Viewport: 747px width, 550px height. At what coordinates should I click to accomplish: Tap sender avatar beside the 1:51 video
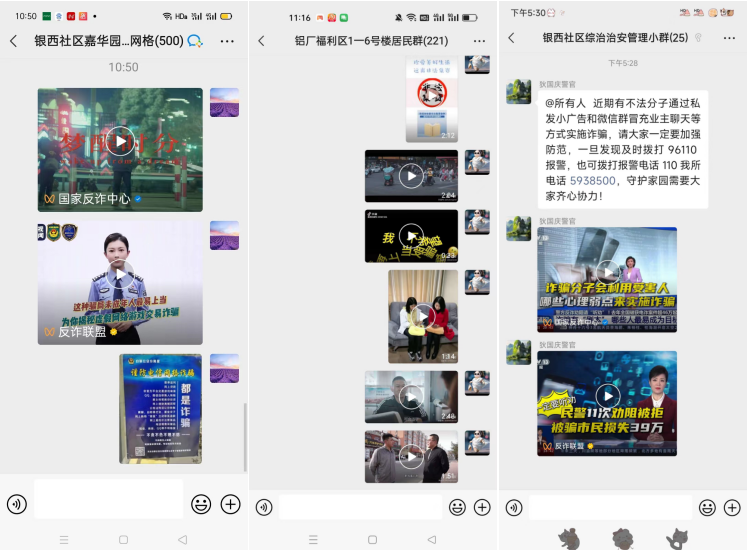477,443
